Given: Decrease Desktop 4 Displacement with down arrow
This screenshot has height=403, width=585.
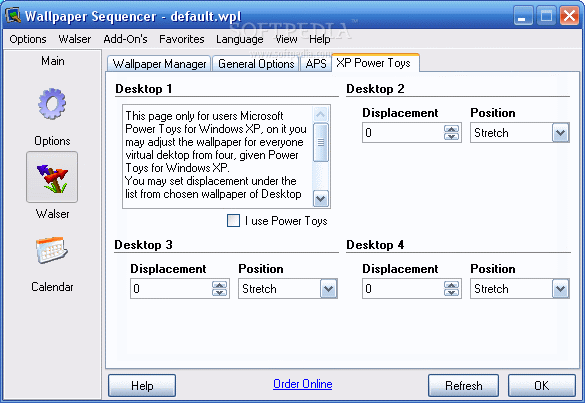Looking at the screenshot, I should [x=451, y=293].
